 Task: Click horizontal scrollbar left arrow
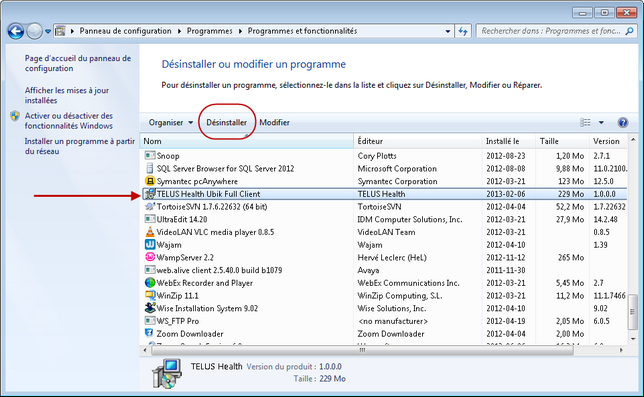pos(145,350)
